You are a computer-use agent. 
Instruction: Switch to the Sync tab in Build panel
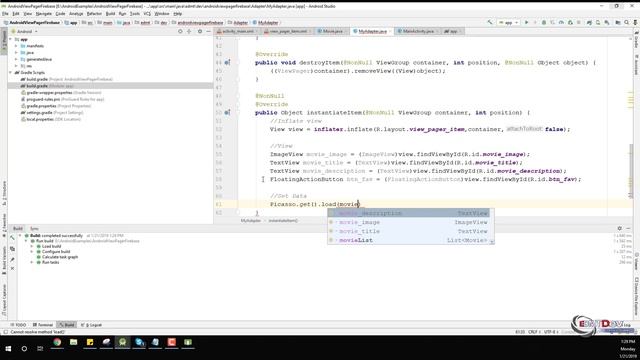coord(34,229)
